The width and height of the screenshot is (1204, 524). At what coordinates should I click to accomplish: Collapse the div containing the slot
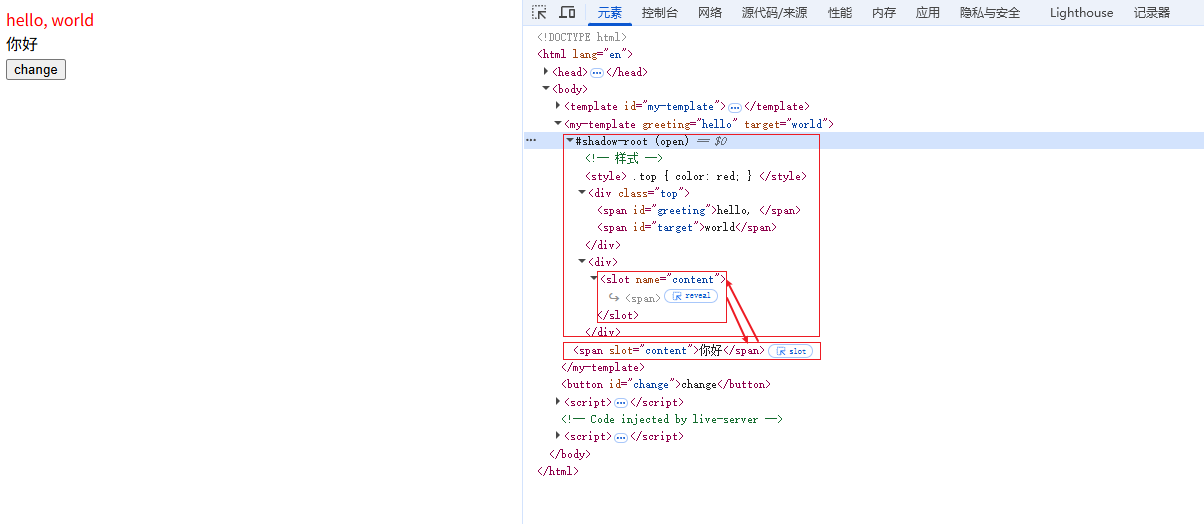click(x=582, y=262)
